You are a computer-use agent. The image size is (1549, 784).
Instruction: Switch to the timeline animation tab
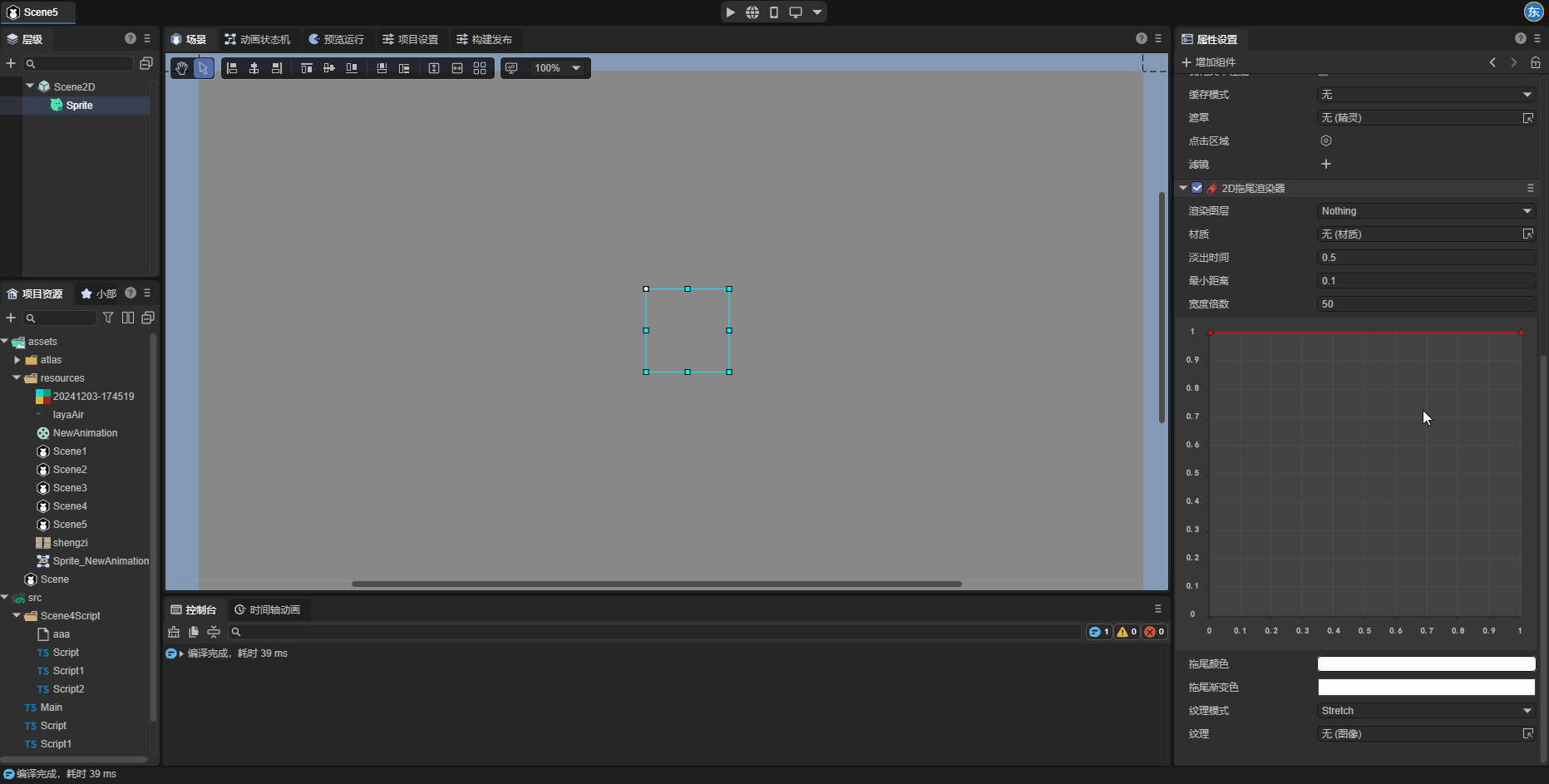[x=267, y=610]
